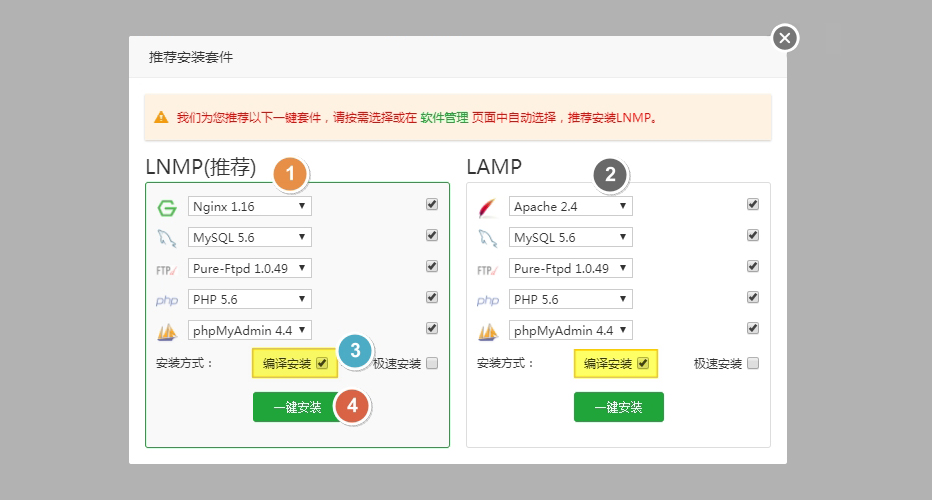Click 一键安装 button in LNMP panel
Image resolution: width=932 pixels, height=500 pixels.
(297, 407)
